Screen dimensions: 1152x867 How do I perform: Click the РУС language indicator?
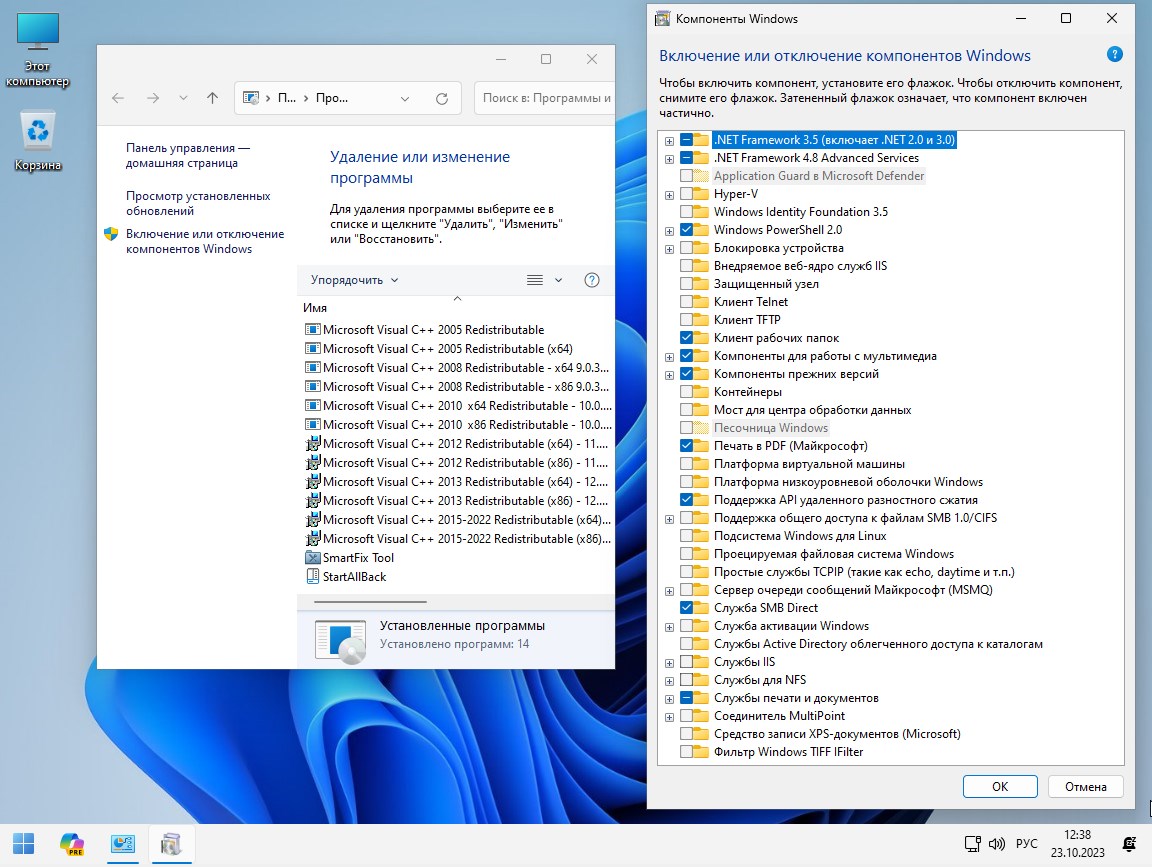(x=1026, y=843)
